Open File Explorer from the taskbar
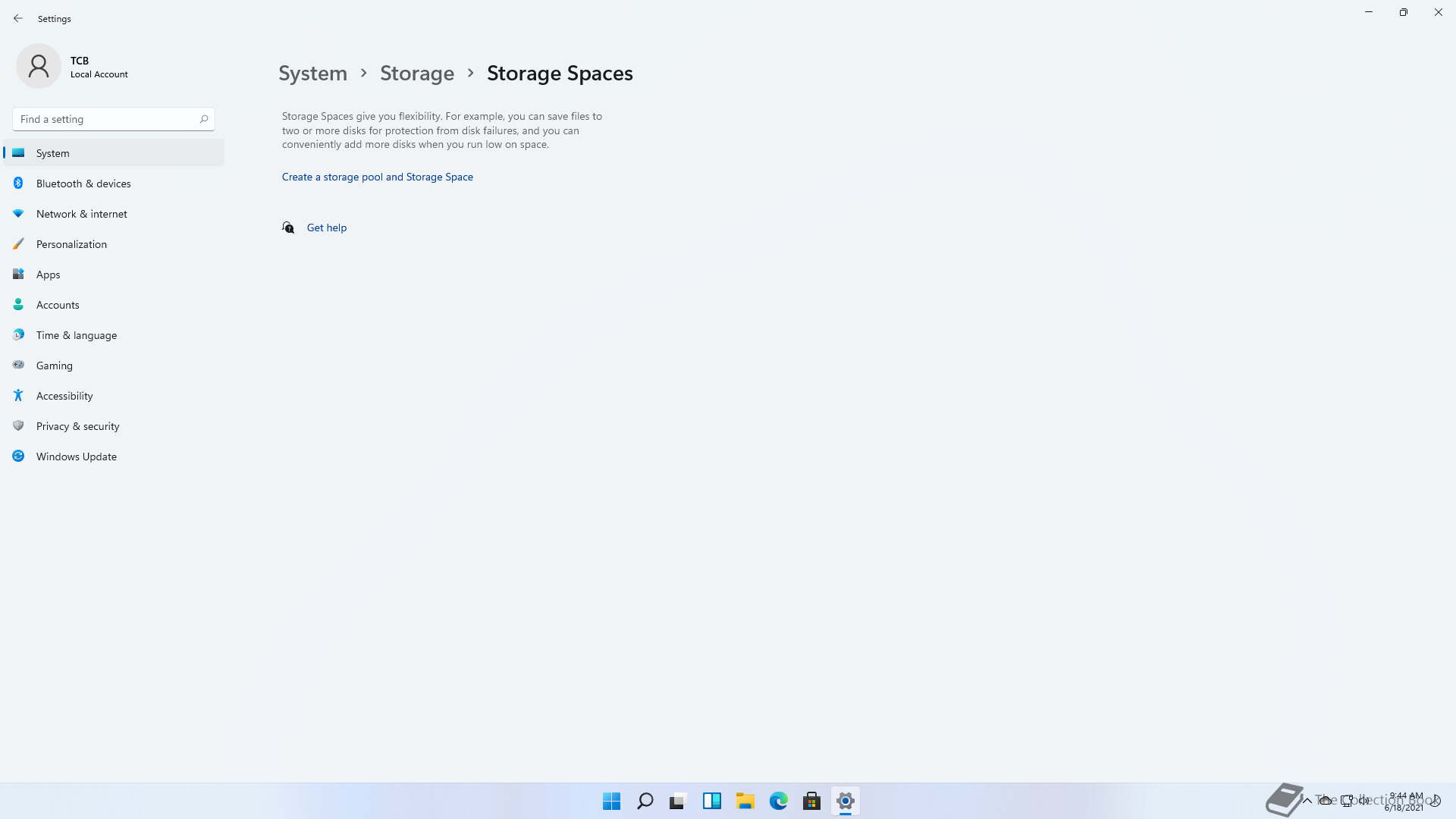Screen dimensions: 1456x819 point(745,801)
